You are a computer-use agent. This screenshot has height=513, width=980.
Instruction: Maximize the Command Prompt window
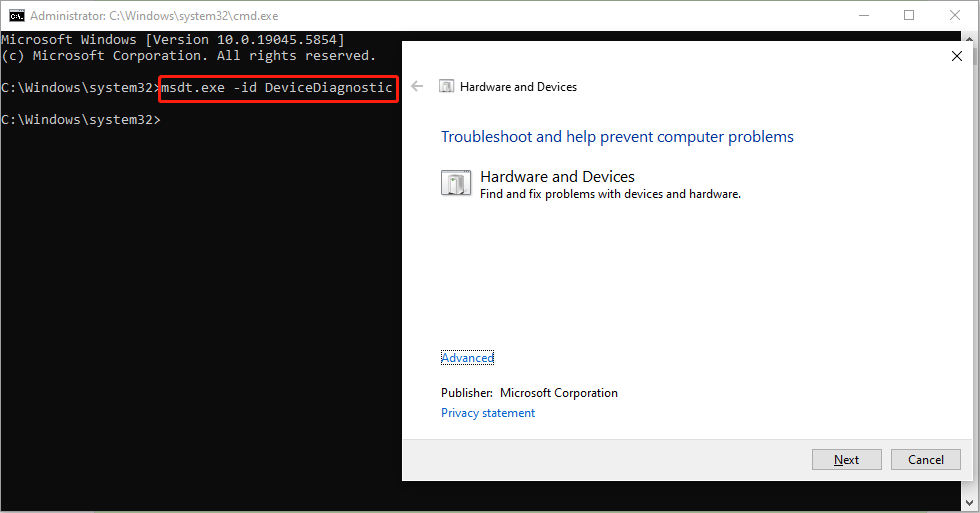[x=909, y=15]
